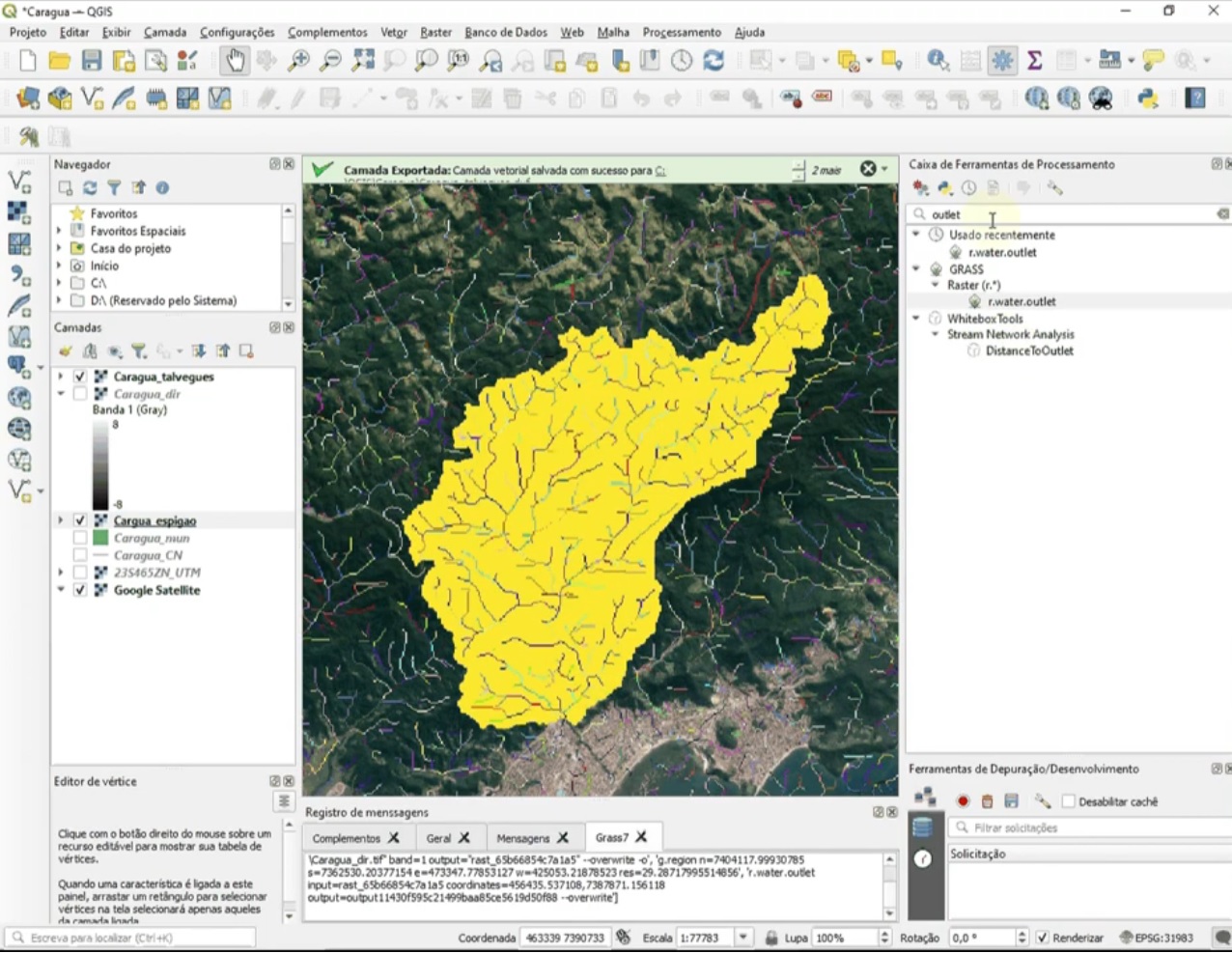The height and width of the screenshot is (953, 1232).
Task: Open the Processamento menu
Action: [681, 32]
